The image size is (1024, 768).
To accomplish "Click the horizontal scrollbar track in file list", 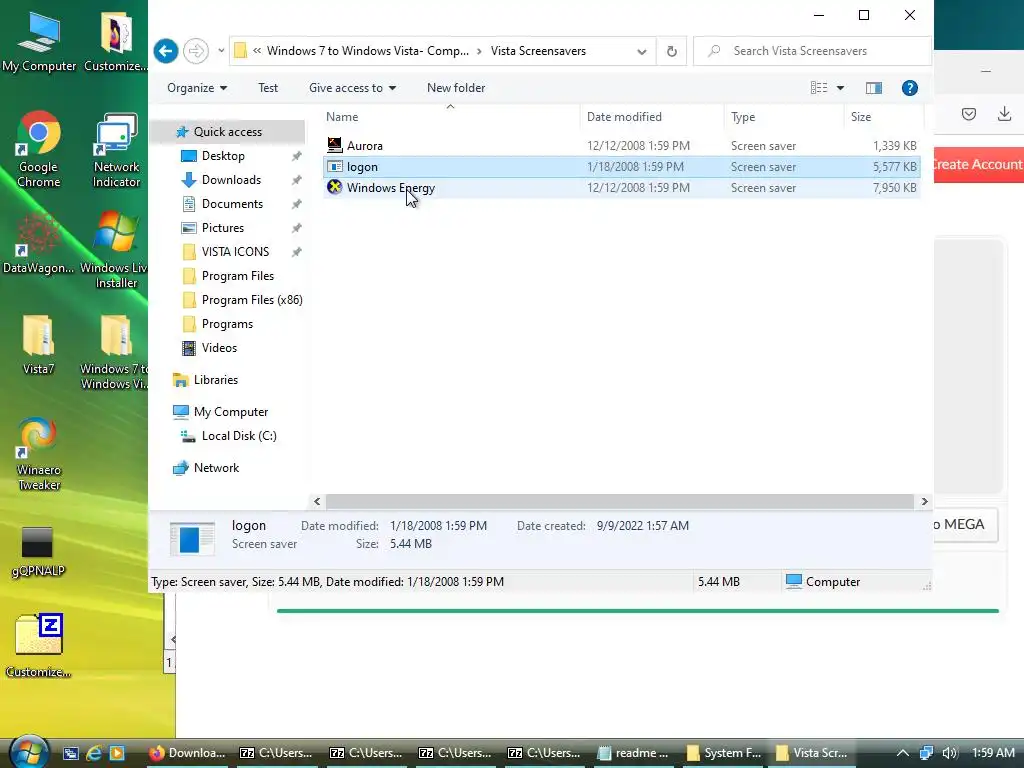I will click(620, 502).
